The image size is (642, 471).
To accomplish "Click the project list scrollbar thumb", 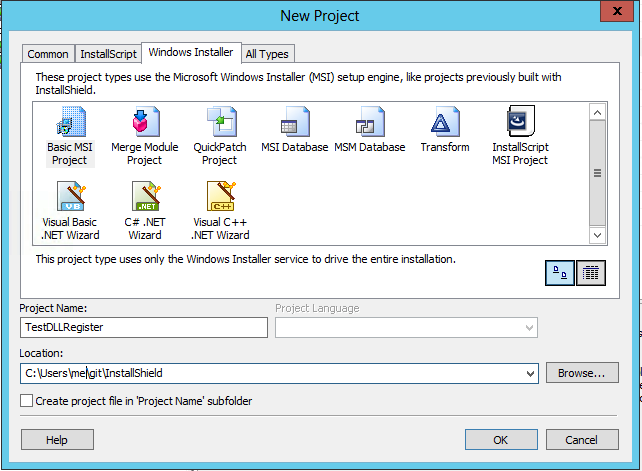I will (597, 173).
